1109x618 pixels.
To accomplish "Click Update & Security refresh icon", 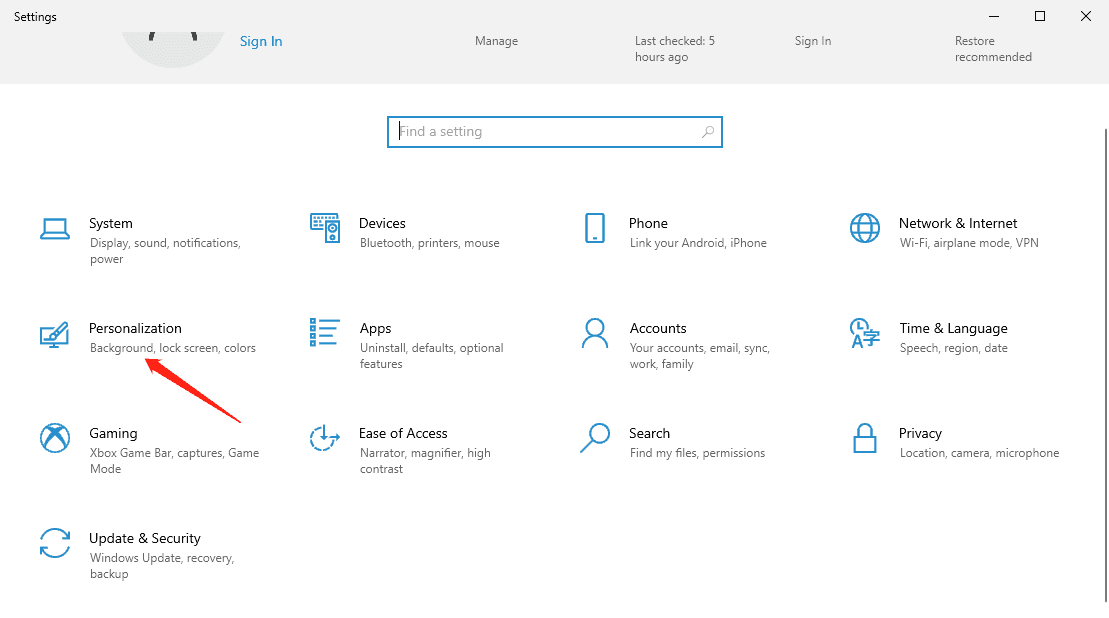I will [x=54, y=543].
